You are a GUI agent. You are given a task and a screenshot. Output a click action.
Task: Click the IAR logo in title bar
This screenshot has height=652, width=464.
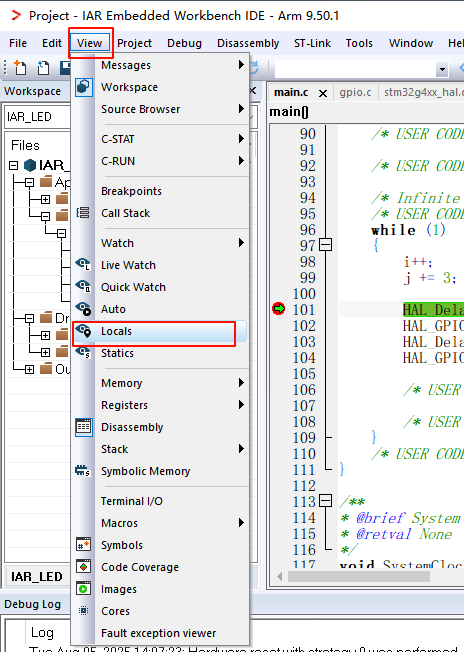[16, 15]
